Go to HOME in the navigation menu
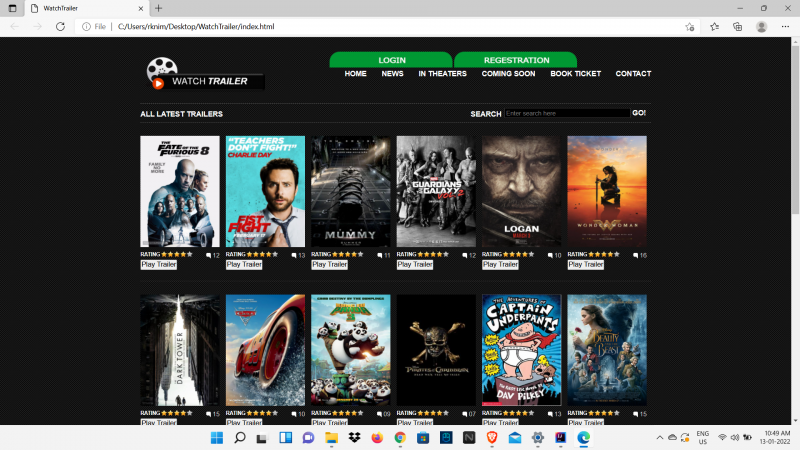This screenshot has width=800, height=450. [356, 74]
